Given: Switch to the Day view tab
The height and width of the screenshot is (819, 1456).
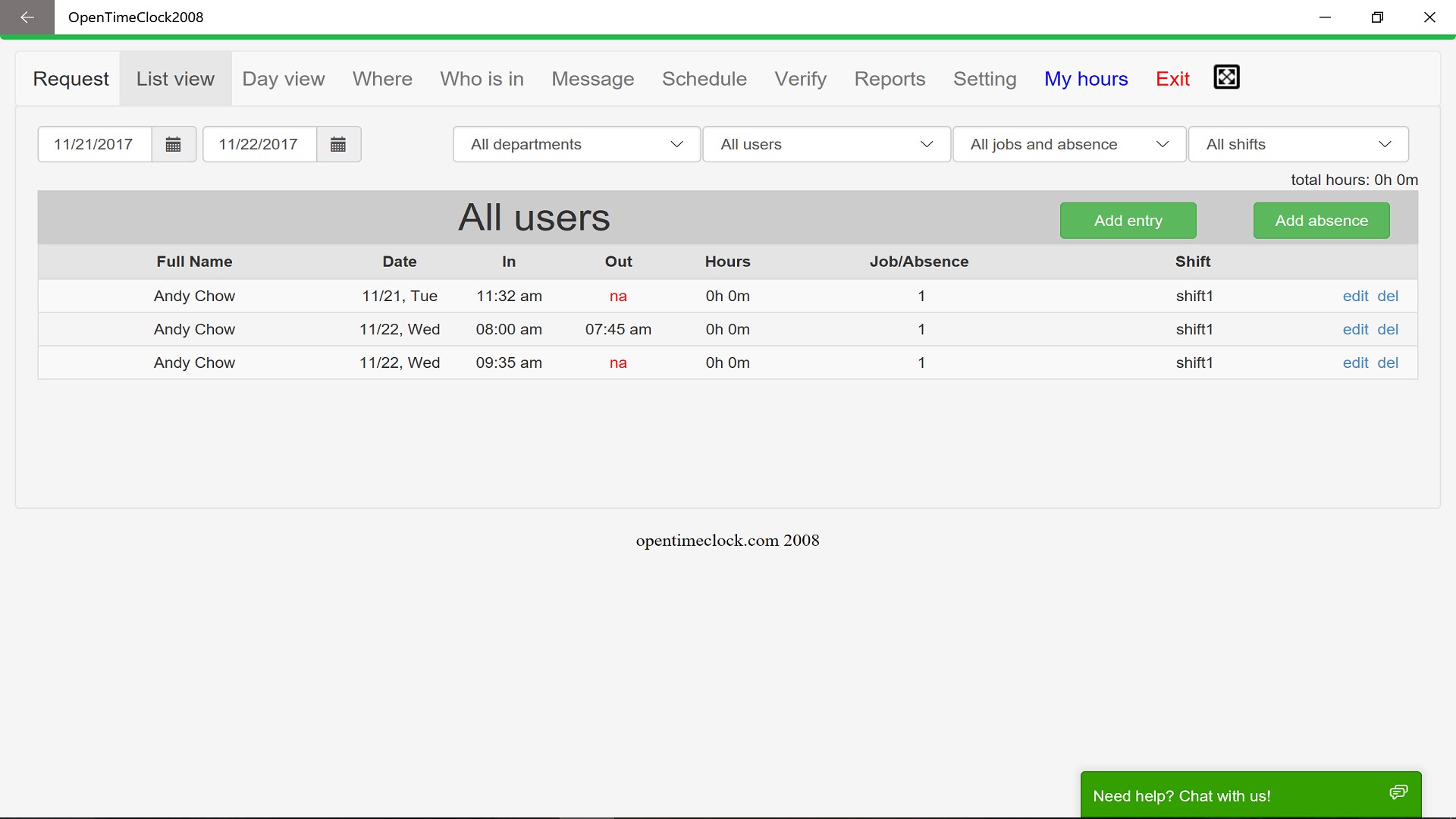Looking at the screenshot, I should 284,79.
